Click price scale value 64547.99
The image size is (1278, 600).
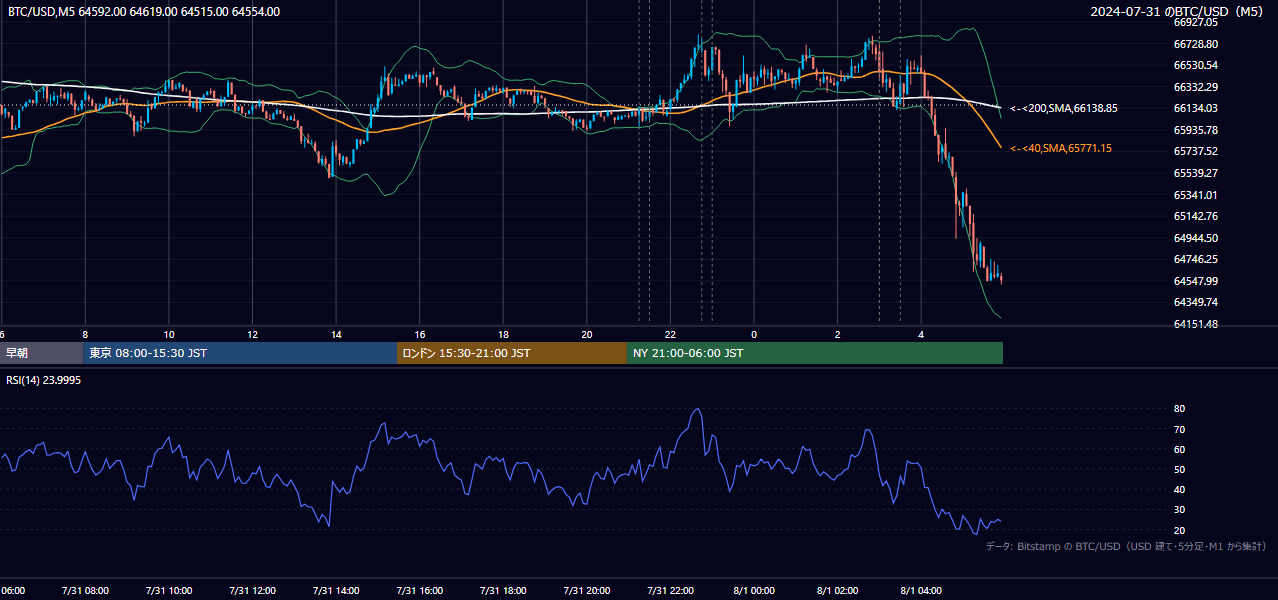click(x=1195, y=281)
